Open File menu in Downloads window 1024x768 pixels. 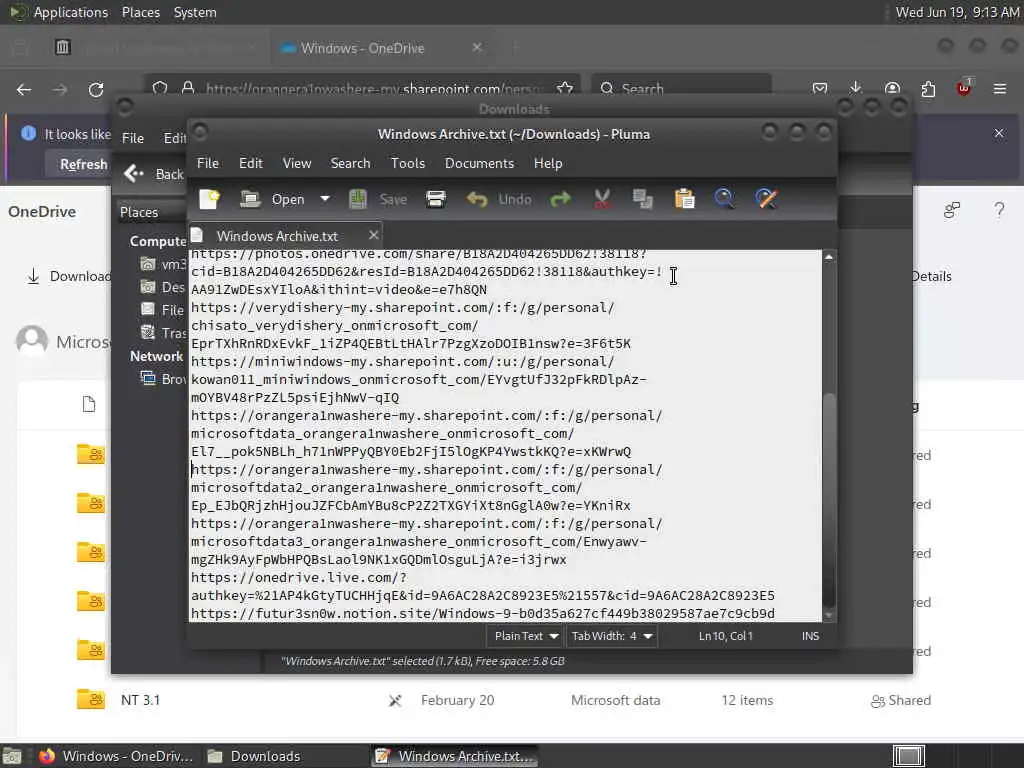pyautogui.click(x=133, y=138)
